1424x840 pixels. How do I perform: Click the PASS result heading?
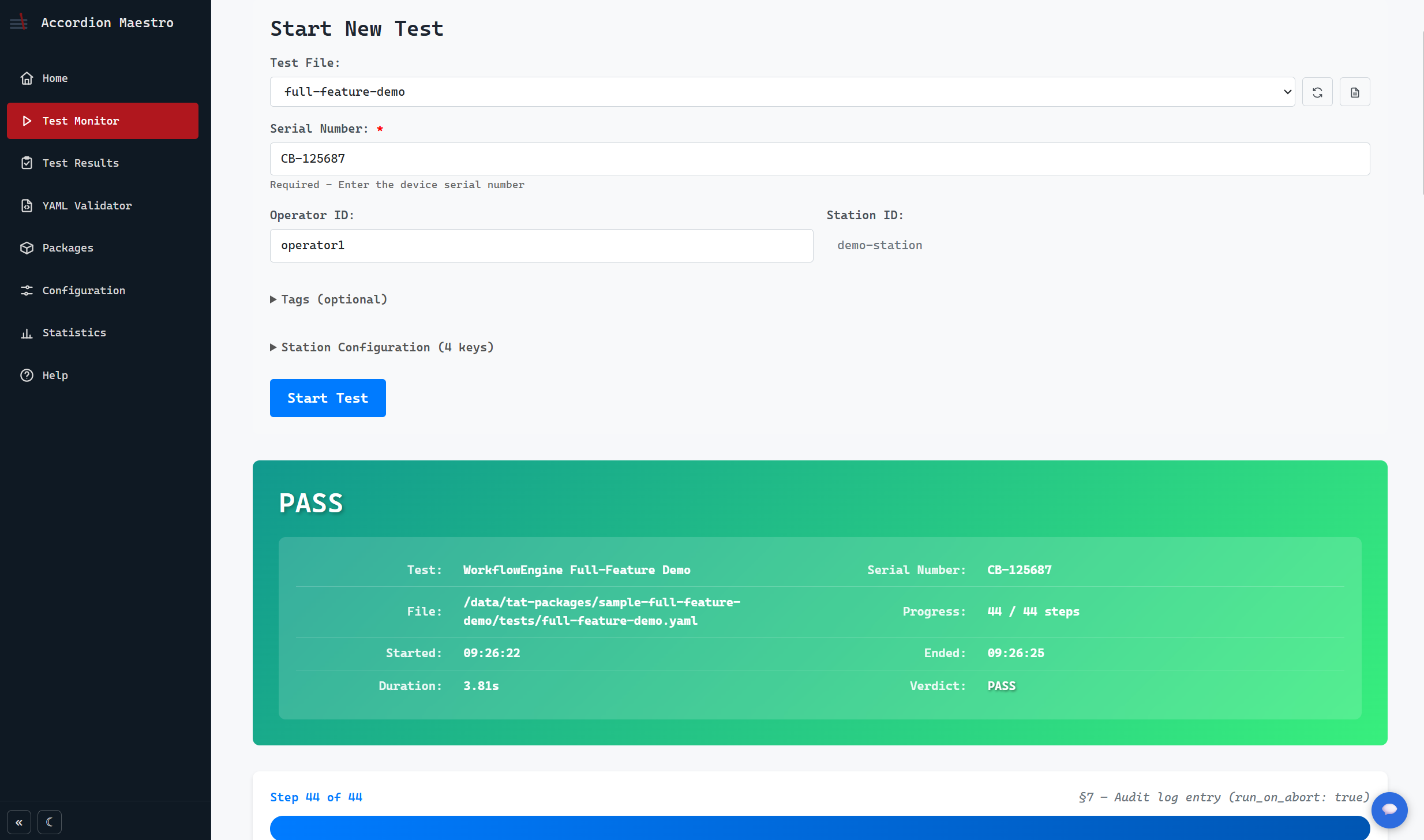coord(312,502)
